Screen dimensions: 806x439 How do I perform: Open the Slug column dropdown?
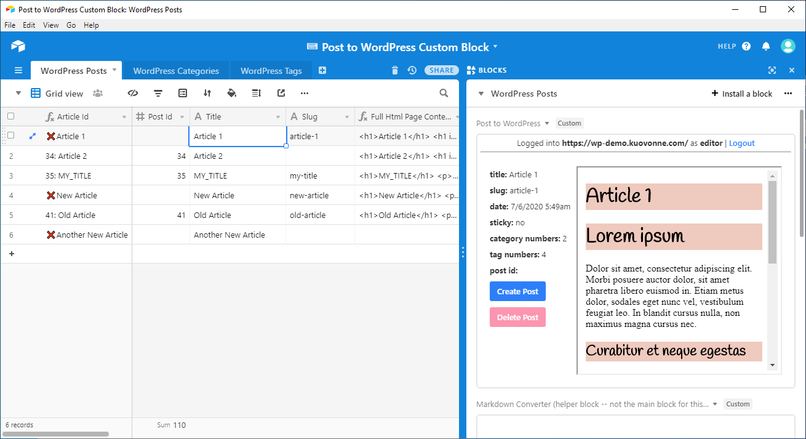tap(347, 117)
